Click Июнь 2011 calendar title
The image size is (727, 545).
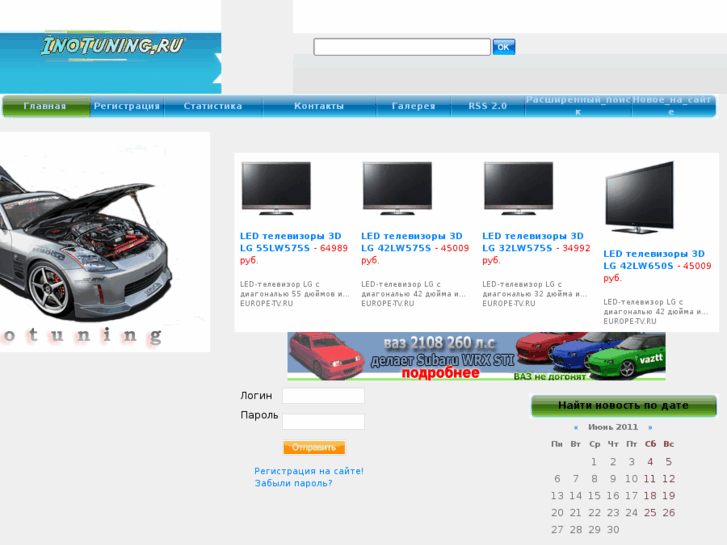pos(613,427)
